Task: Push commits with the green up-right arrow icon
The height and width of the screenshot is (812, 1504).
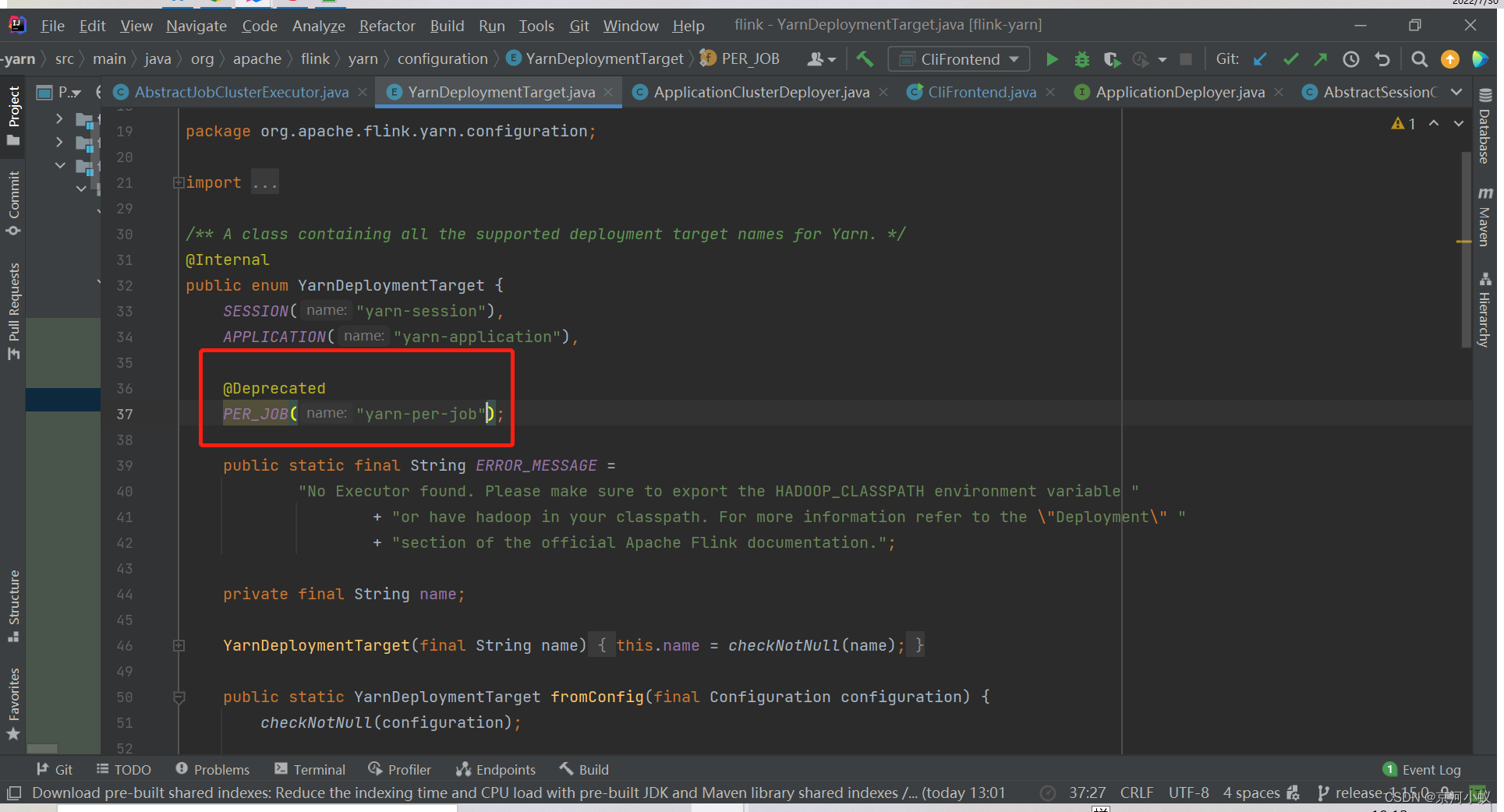Action: (x=1321, y=58)
